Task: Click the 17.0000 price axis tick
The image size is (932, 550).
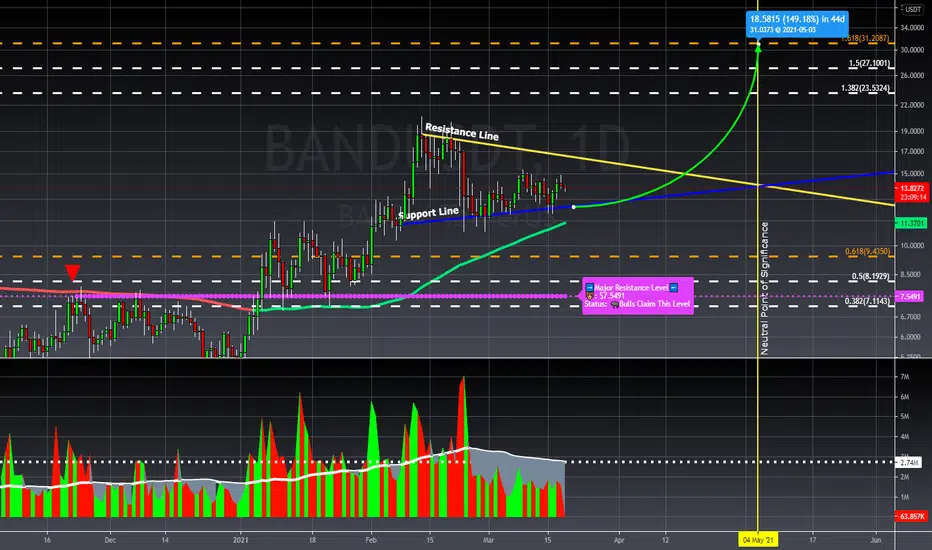Action: point(912,152)
